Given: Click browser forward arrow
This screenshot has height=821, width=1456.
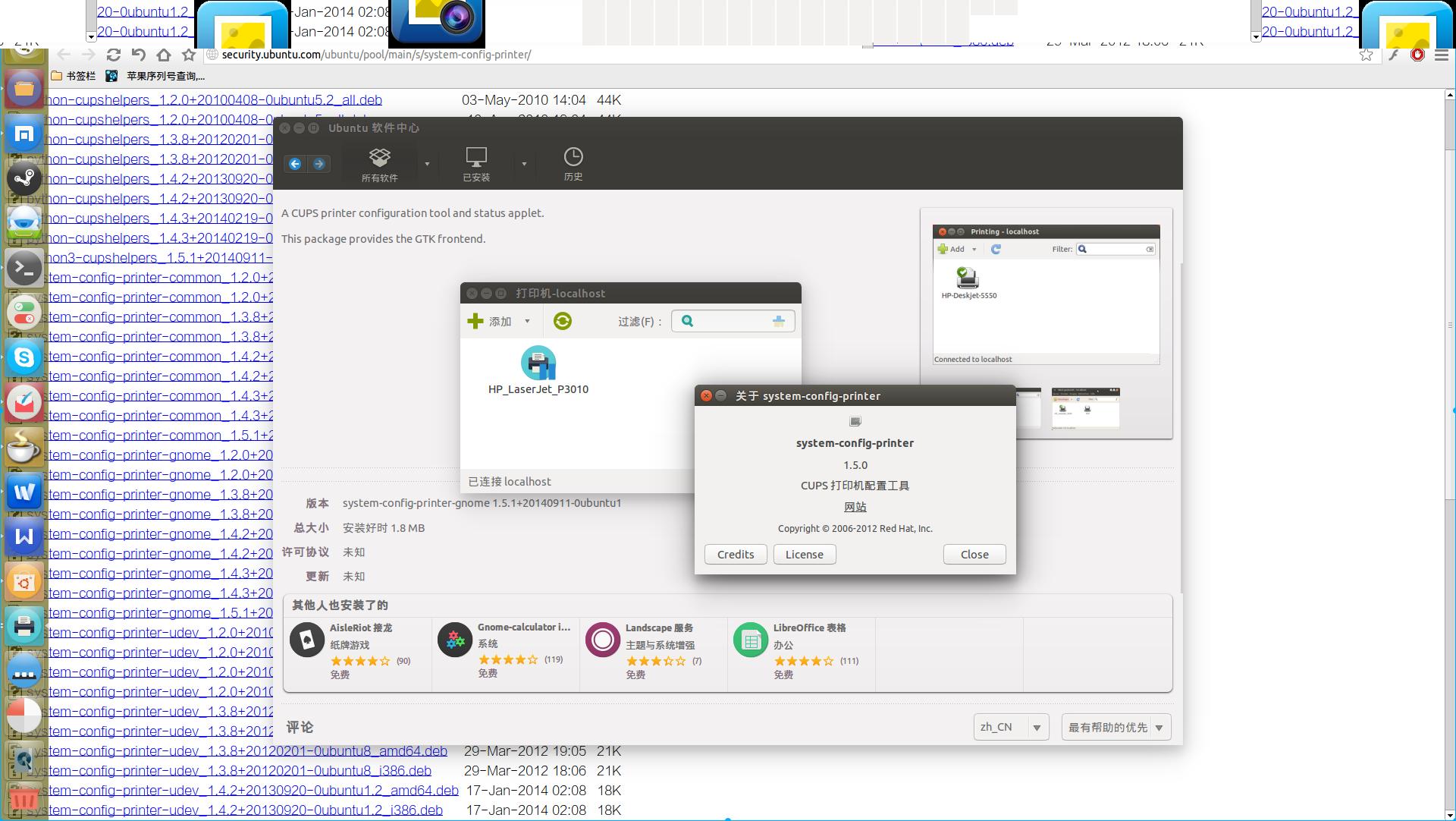Looking at the screenshot, I should [x=89, y=55].
